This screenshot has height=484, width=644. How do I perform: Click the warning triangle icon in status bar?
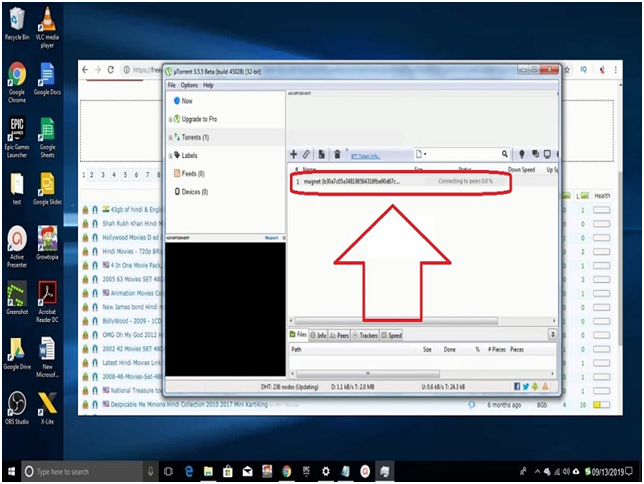tap(545, 386)
